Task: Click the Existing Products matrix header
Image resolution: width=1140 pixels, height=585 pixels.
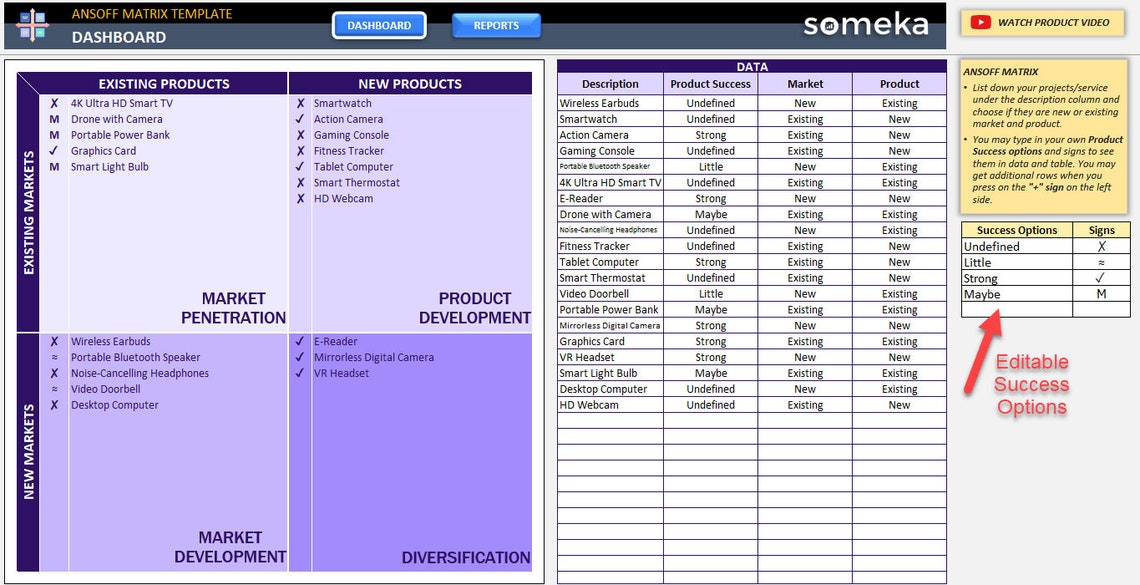Action: (164, 84)
